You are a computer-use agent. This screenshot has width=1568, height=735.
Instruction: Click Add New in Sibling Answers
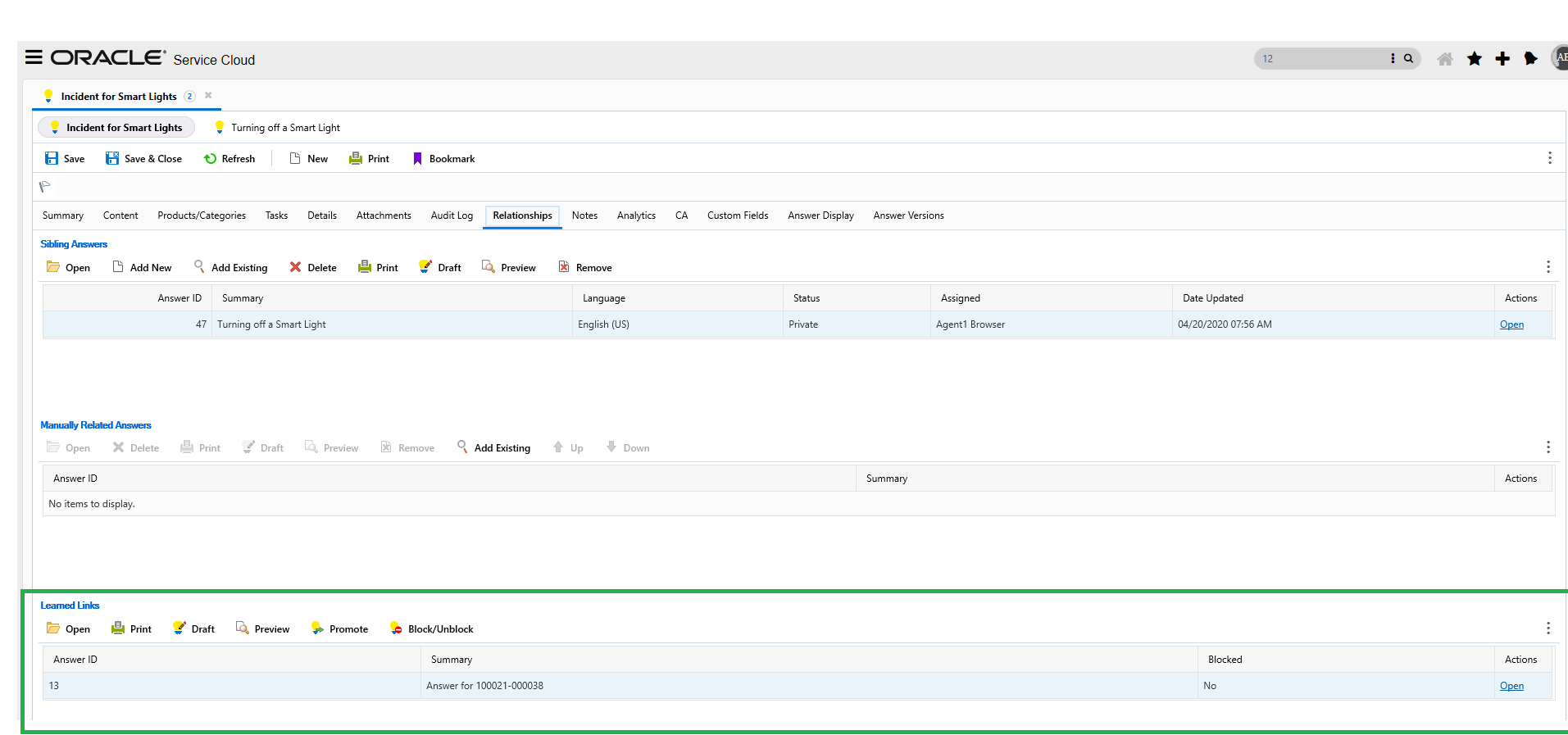pyautogui.click(x=142, y=268)
